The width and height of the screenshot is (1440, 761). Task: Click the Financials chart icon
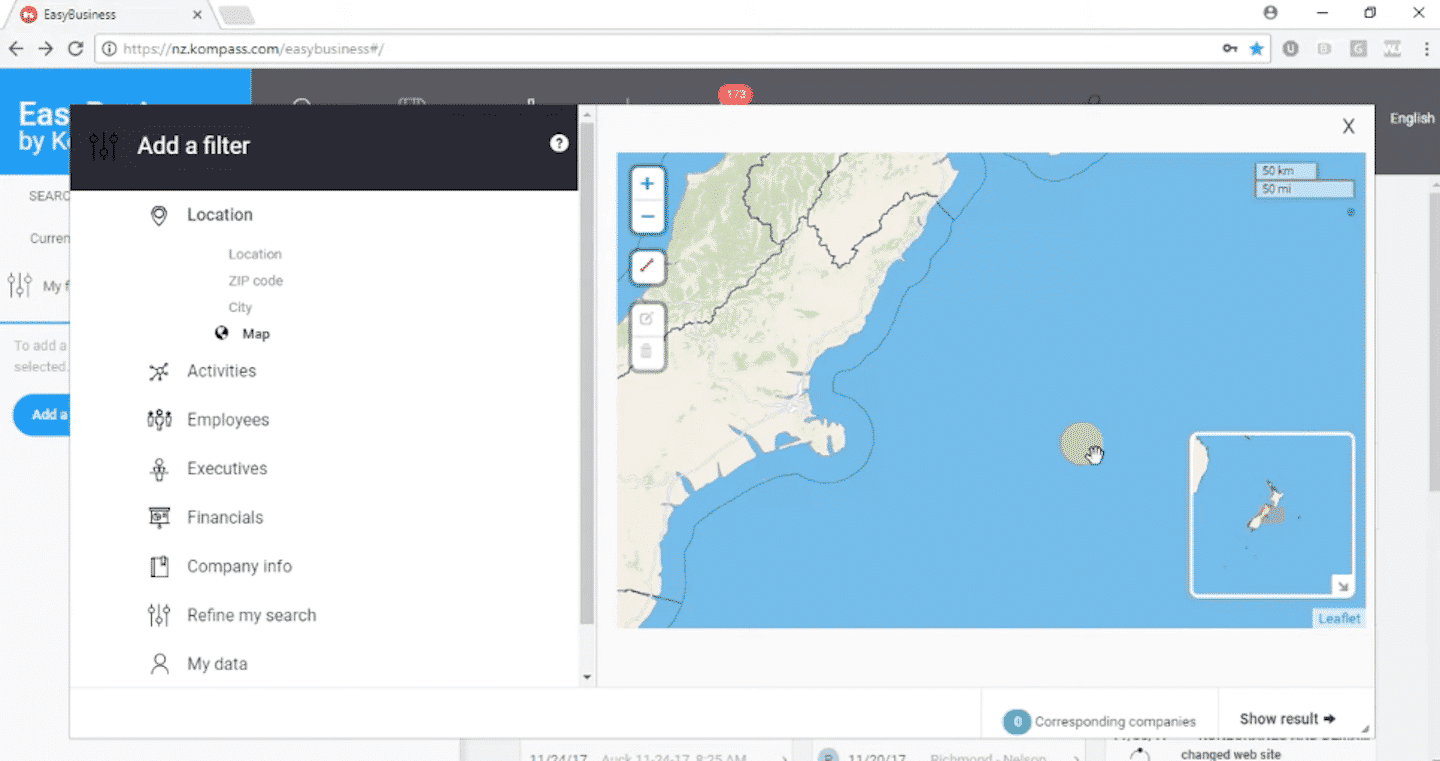[x=159, y=518]
